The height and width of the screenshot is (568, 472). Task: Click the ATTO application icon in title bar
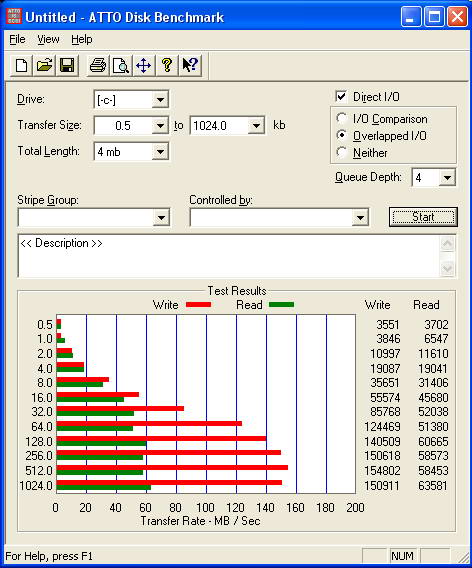[x=14, y=16]
